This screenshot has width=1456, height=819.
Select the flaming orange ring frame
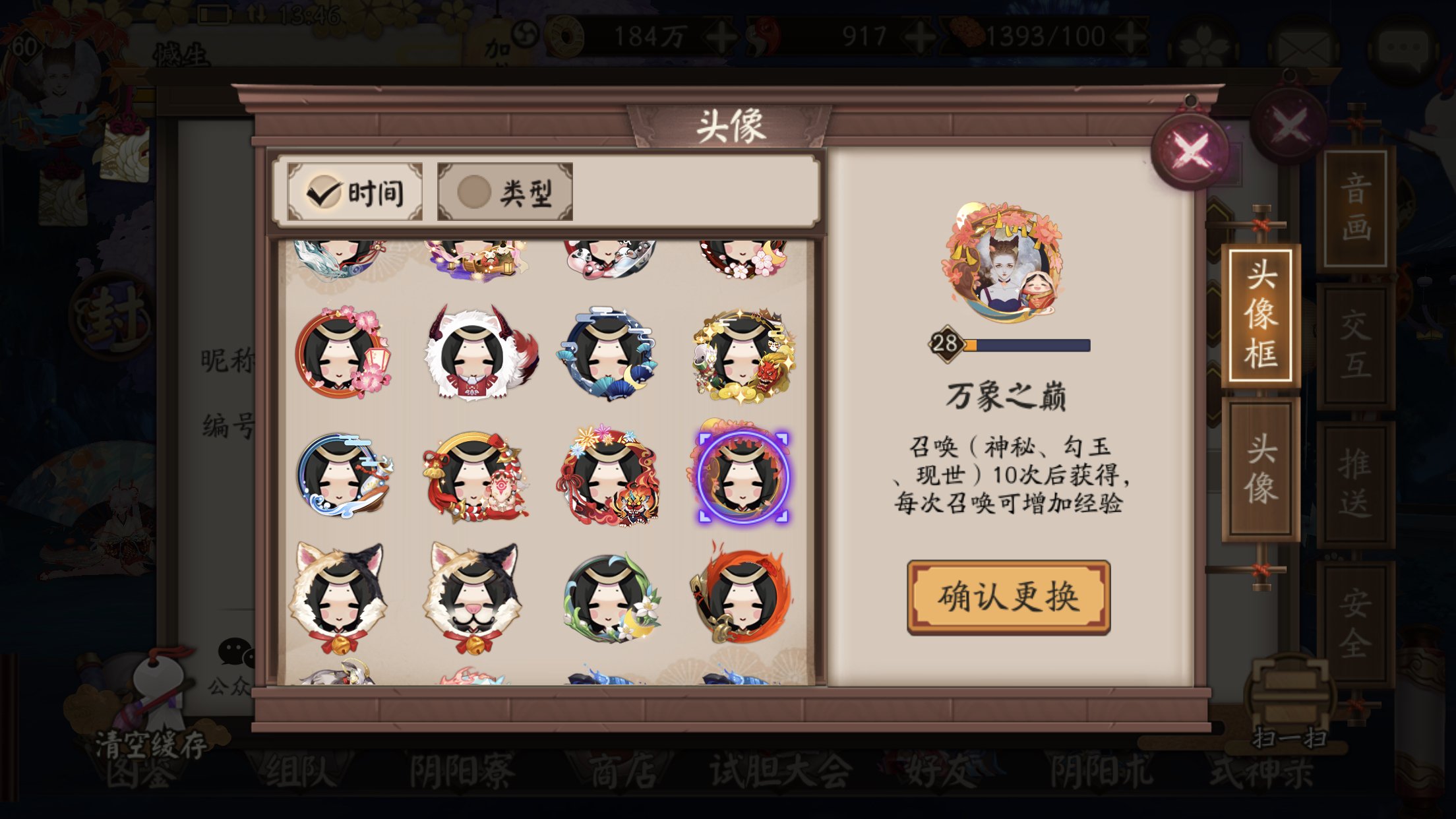point(742,593)
